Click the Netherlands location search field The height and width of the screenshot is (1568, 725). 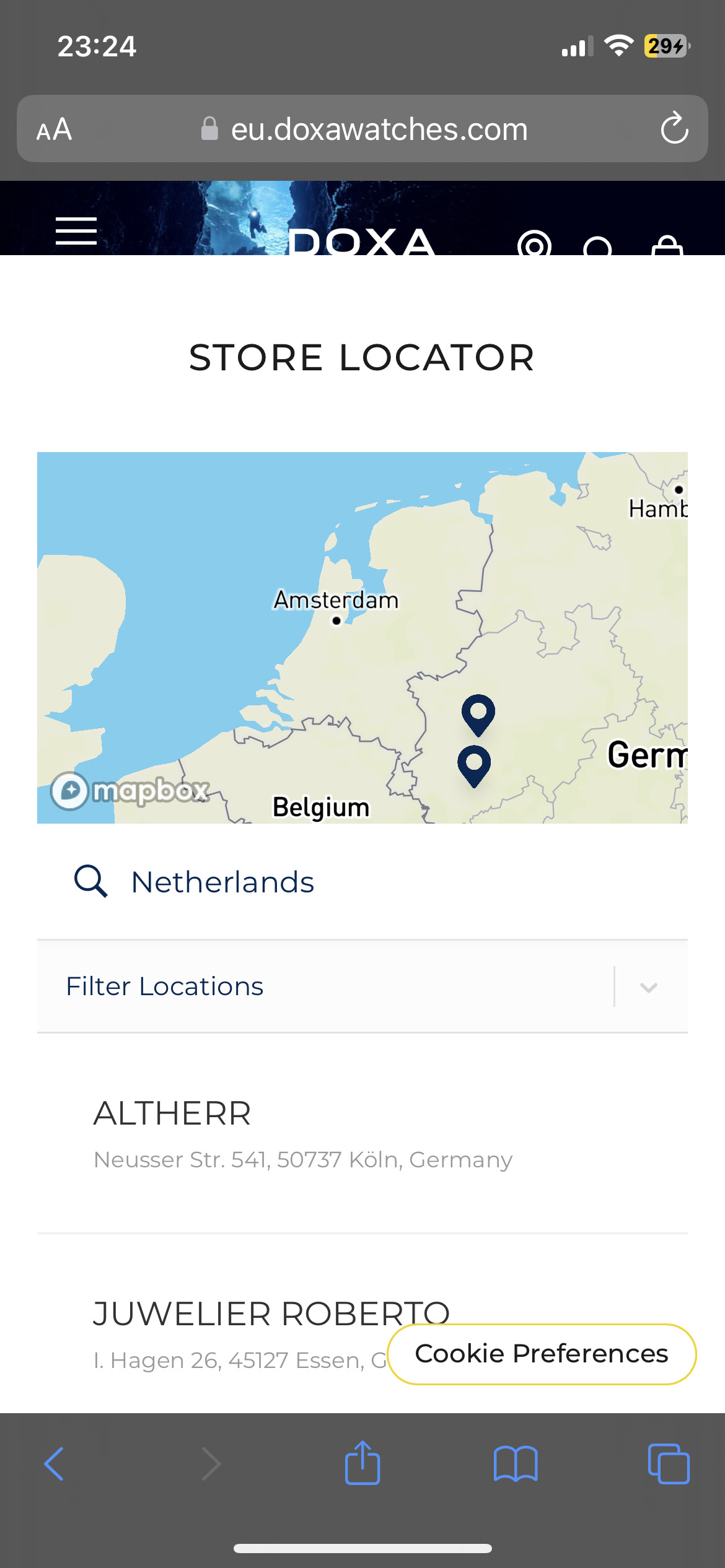(362, 882)
